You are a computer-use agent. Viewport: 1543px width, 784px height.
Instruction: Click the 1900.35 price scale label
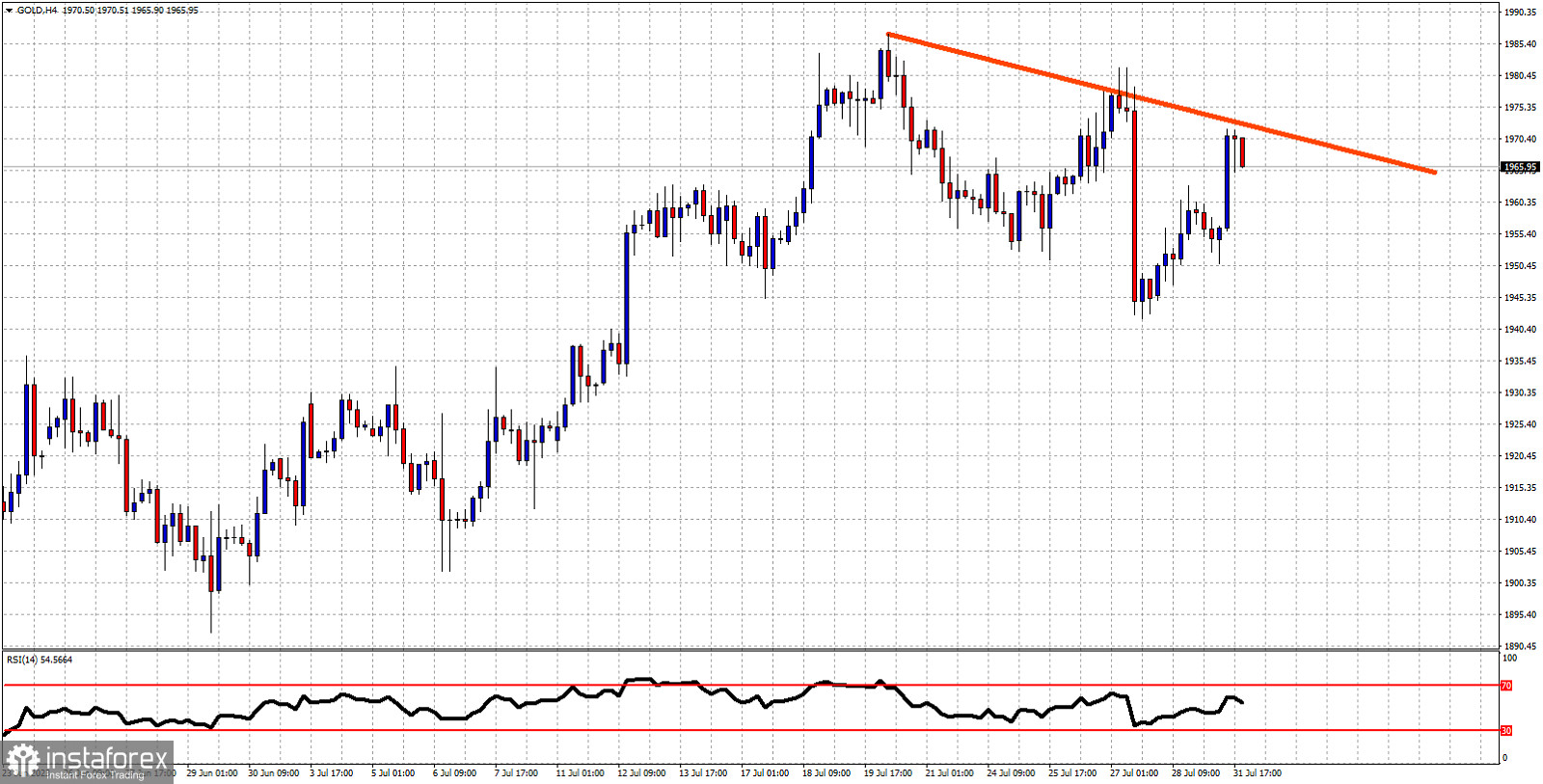click(x=1521, y=583)
